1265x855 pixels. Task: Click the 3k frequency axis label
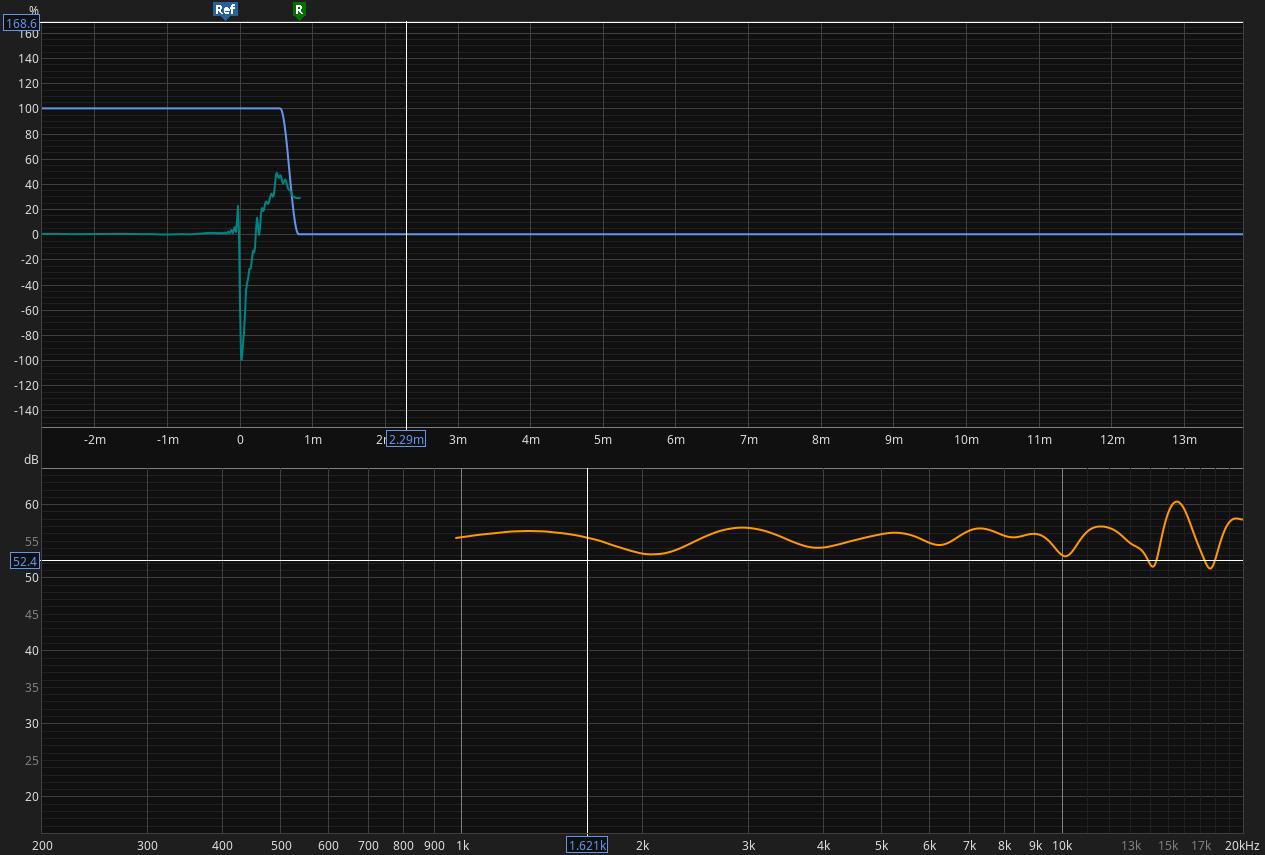point(748,846)
